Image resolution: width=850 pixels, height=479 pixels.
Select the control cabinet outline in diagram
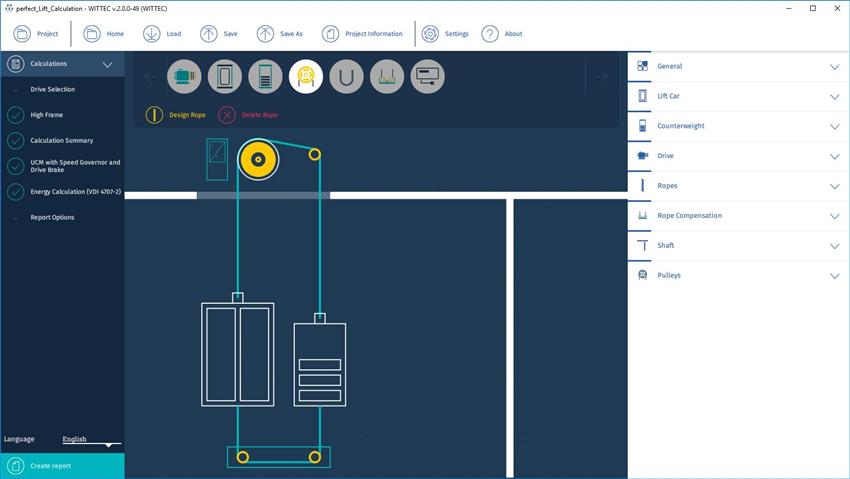pyautogui.click(x=217, y=159)
